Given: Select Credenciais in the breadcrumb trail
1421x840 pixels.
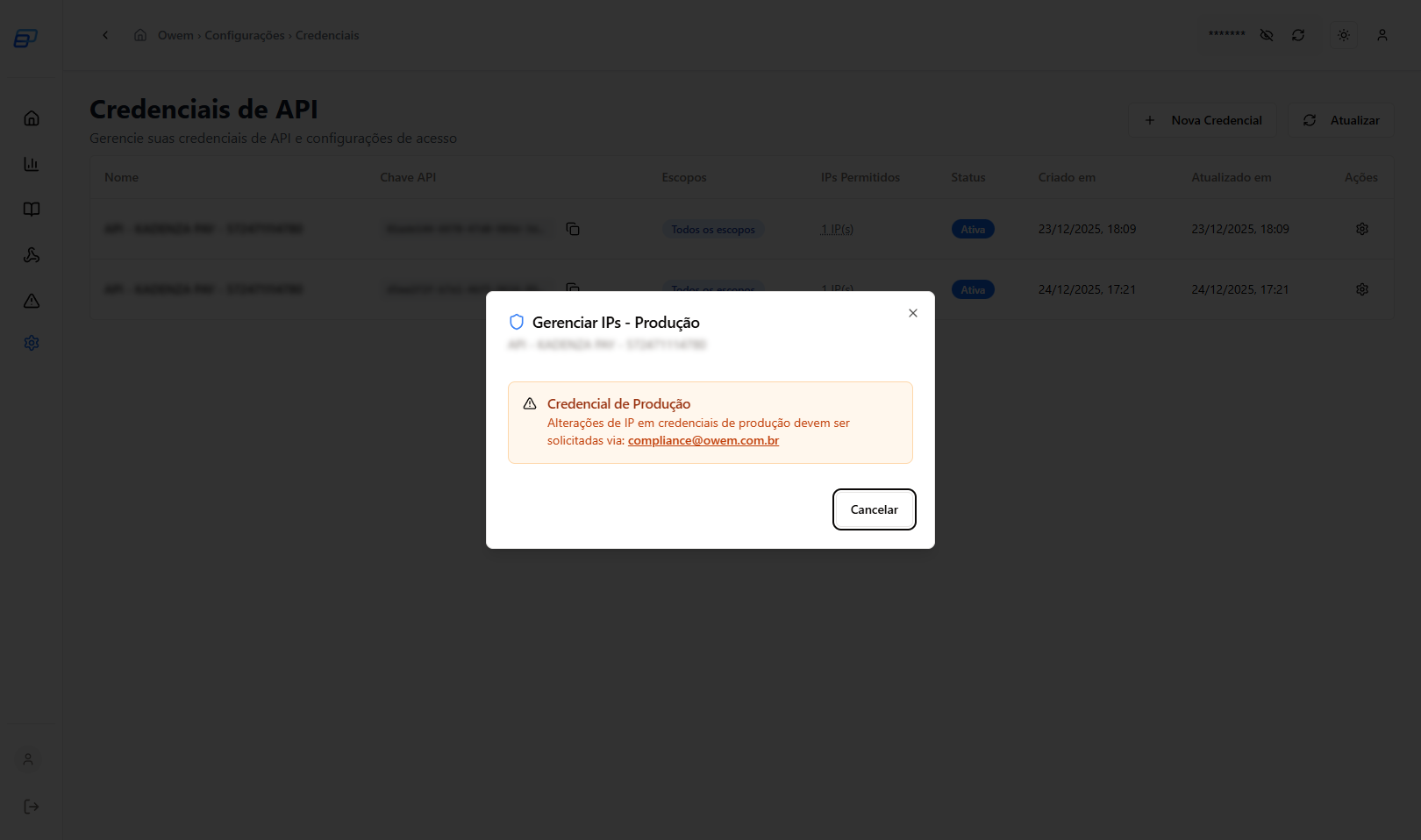Looking at the screenshot, I should (327, 35).
